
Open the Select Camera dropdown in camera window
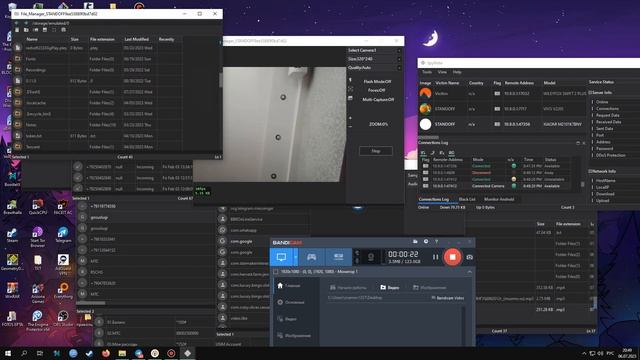coord(374,50)
